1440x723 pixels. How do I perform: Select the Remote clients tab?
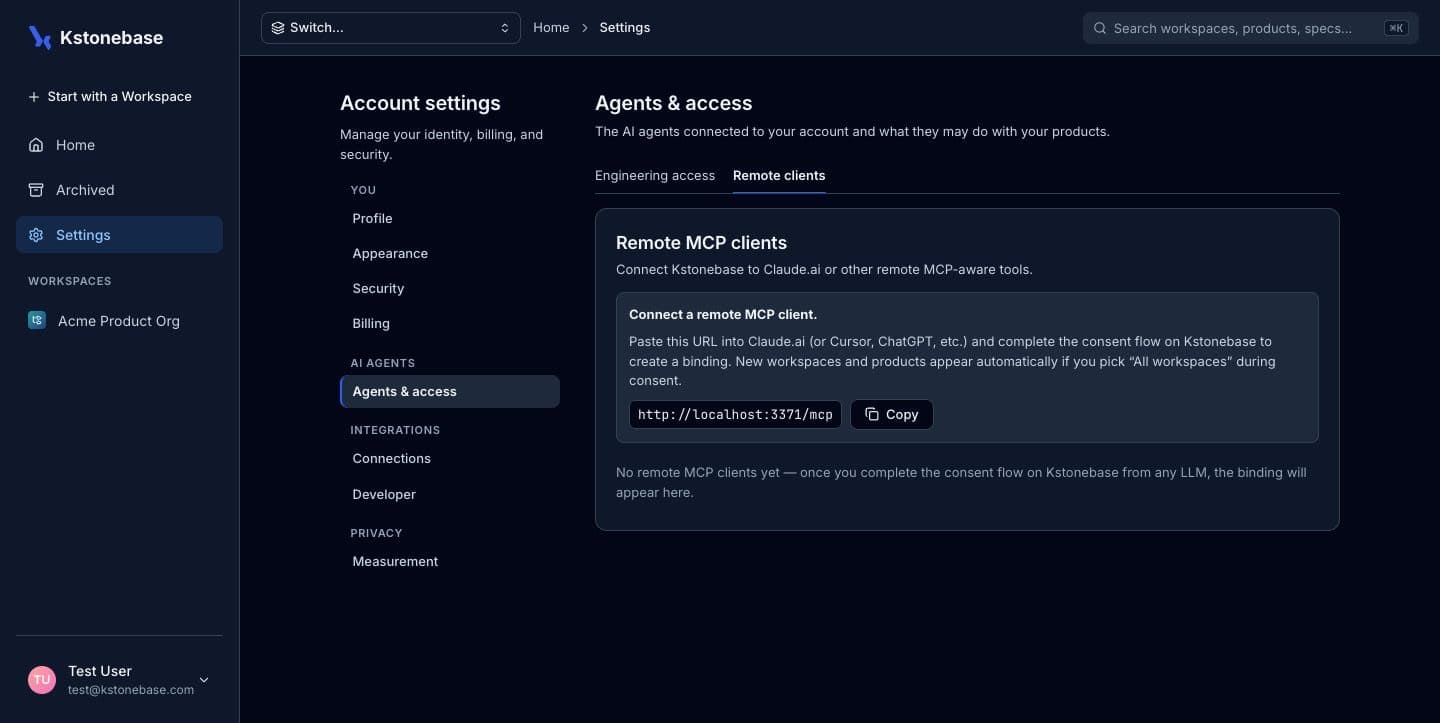[779, 175]
